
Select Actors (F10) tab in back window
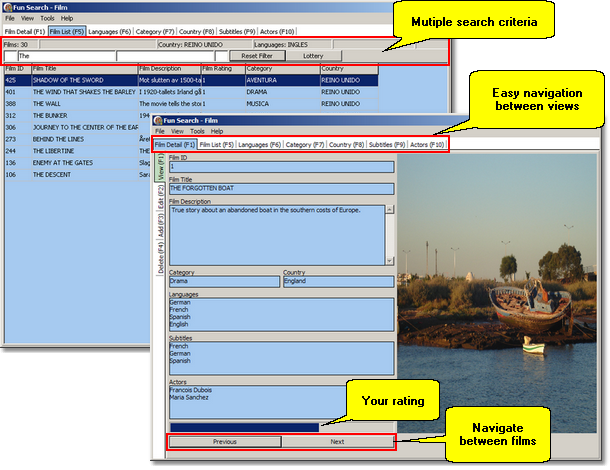277,32
